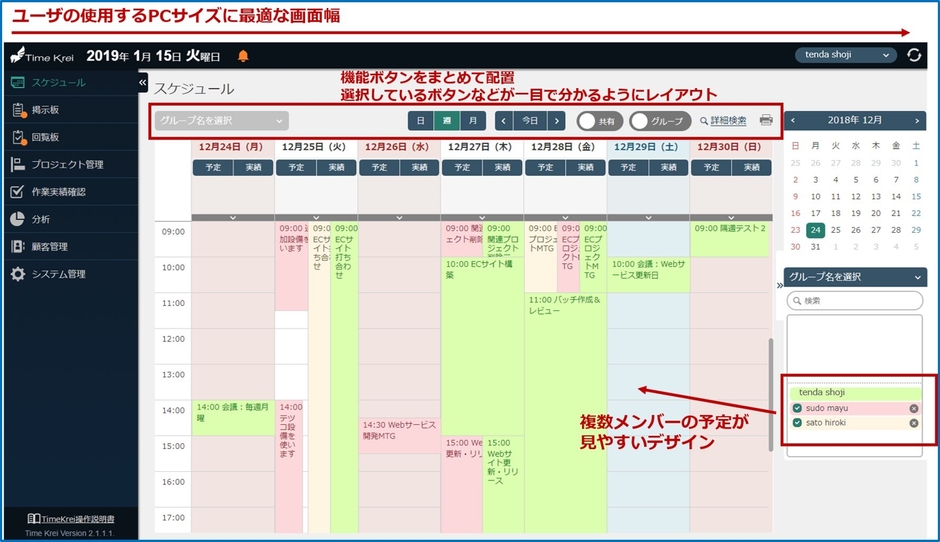The image size is (940, 542).
Task: Collapse right panel with double-chevron
Action: pyautogui.click(x=779, y=285)
